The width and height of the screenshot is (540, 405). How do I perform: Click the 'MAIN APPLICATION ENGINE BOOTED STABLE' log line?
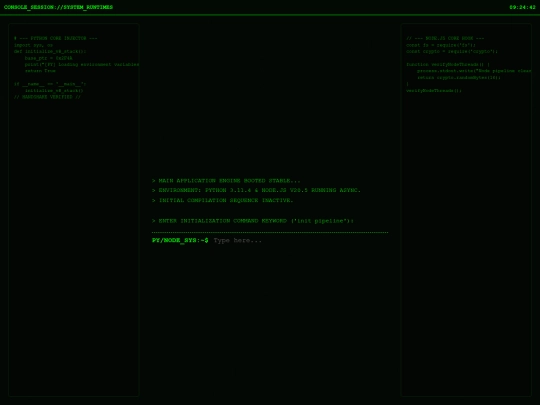click(226, 181)
